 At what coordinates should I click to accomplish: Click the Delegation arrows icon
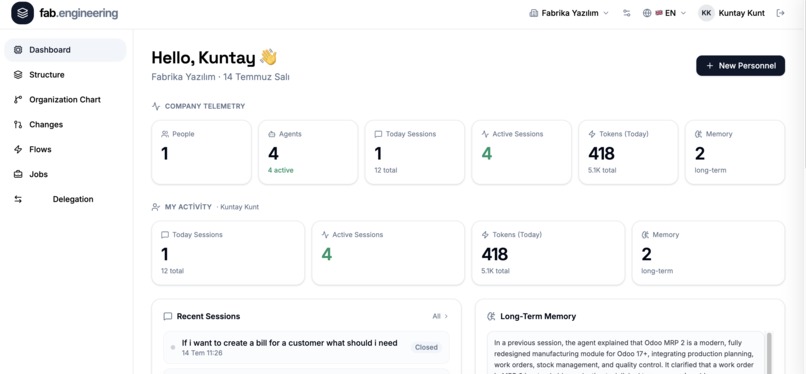18,199
